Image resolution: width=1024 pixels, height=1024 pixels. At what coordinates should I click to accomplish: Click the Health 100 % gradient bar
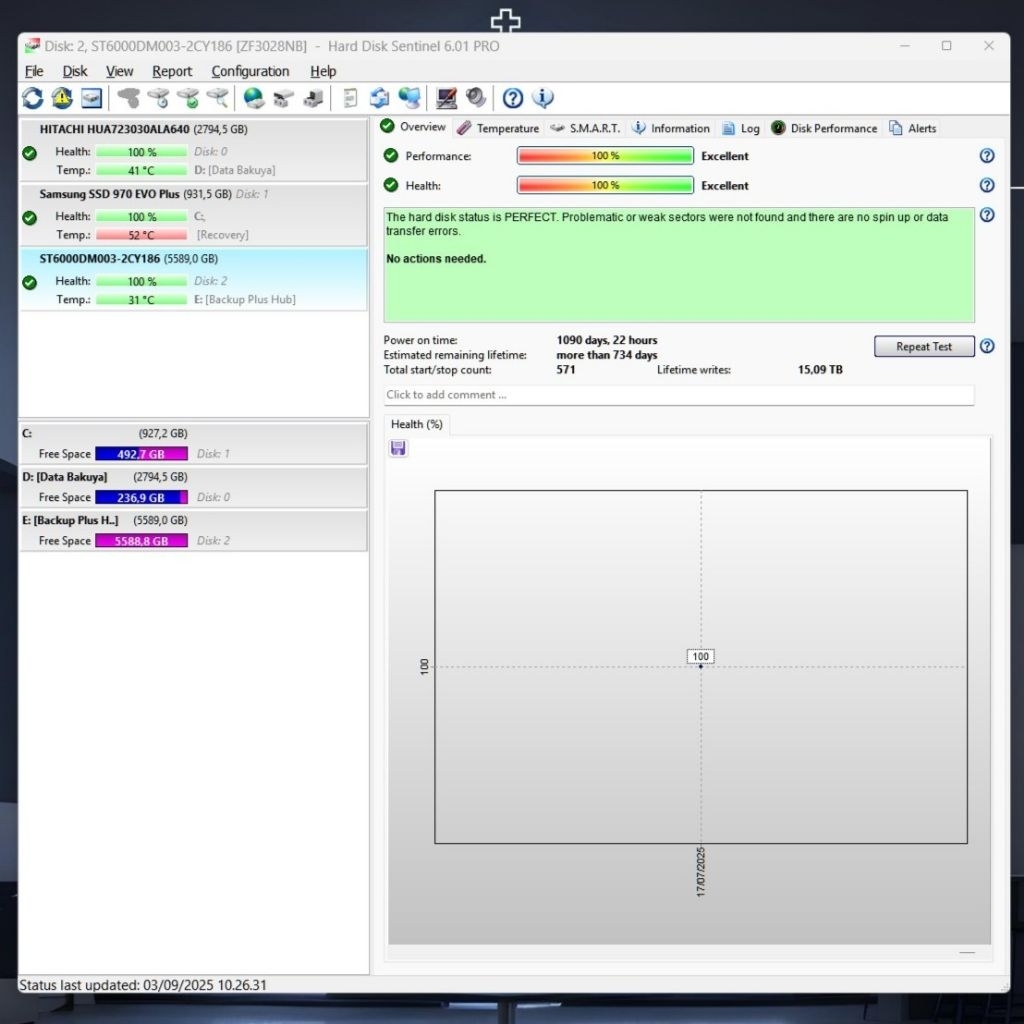tap(605, 185)
